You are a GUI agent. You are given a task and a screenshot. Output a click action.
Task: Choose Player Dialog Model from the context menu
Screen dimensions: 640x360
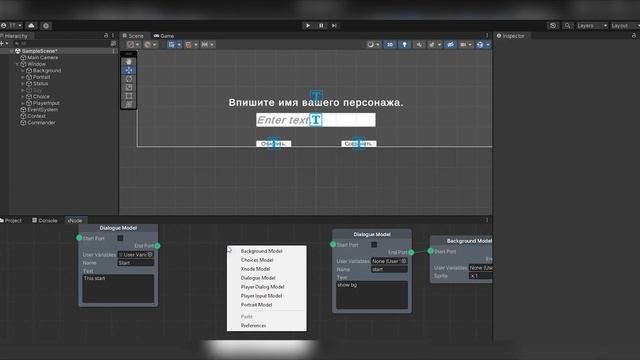[267, 287]
